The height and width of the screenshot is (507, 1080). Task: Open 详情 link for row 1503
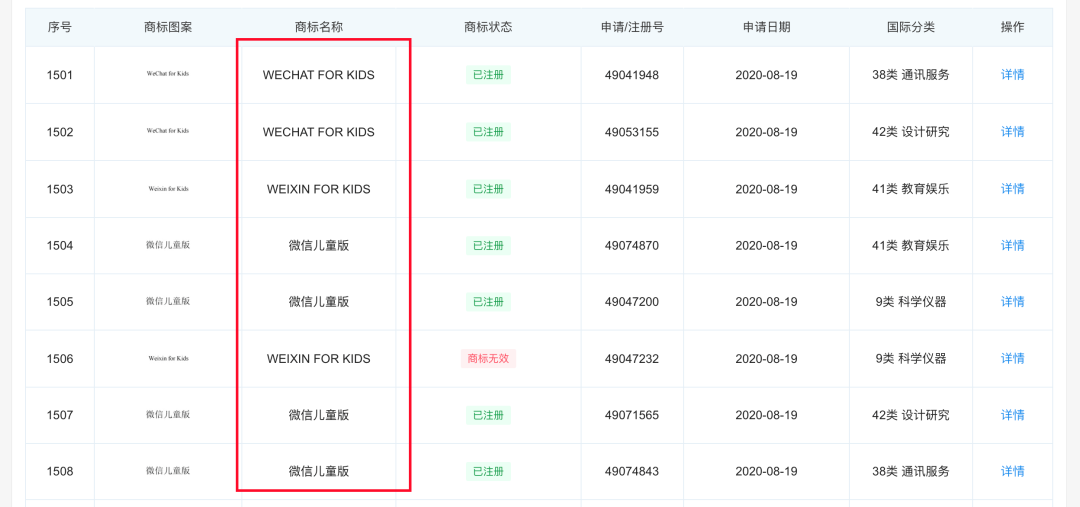click(x=1012, y=189)
